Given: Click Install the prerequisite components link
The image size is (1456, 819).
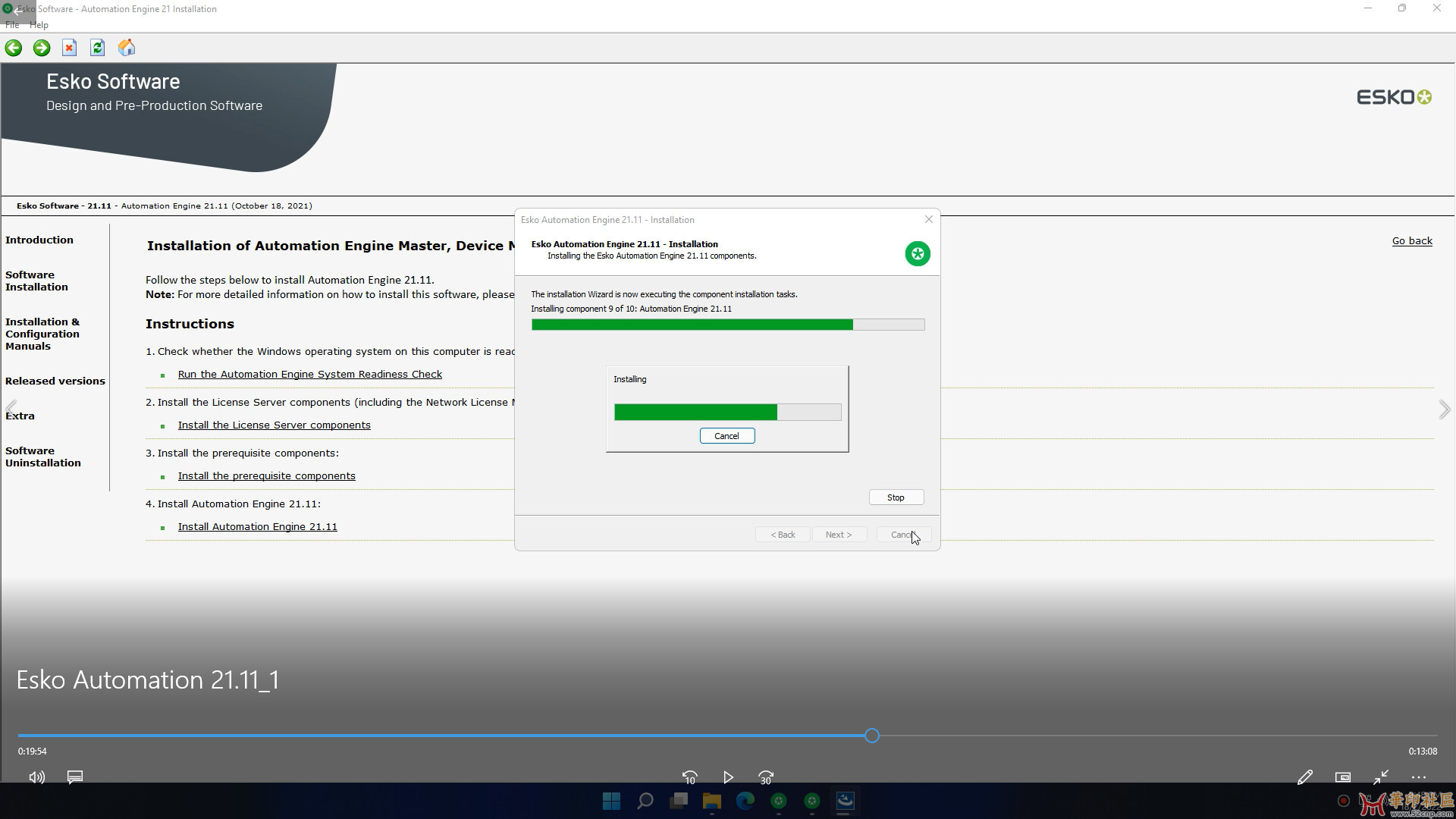Looking at the screenshot, I should (x=266, y=476).
